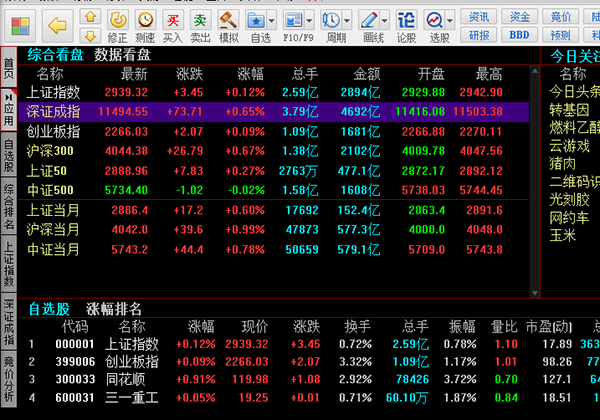The width and height of the screenshot is (600, 420).
Task: Switch to the 数据看盘 tab
Action: pyautogui.click(x=123, y=55)
